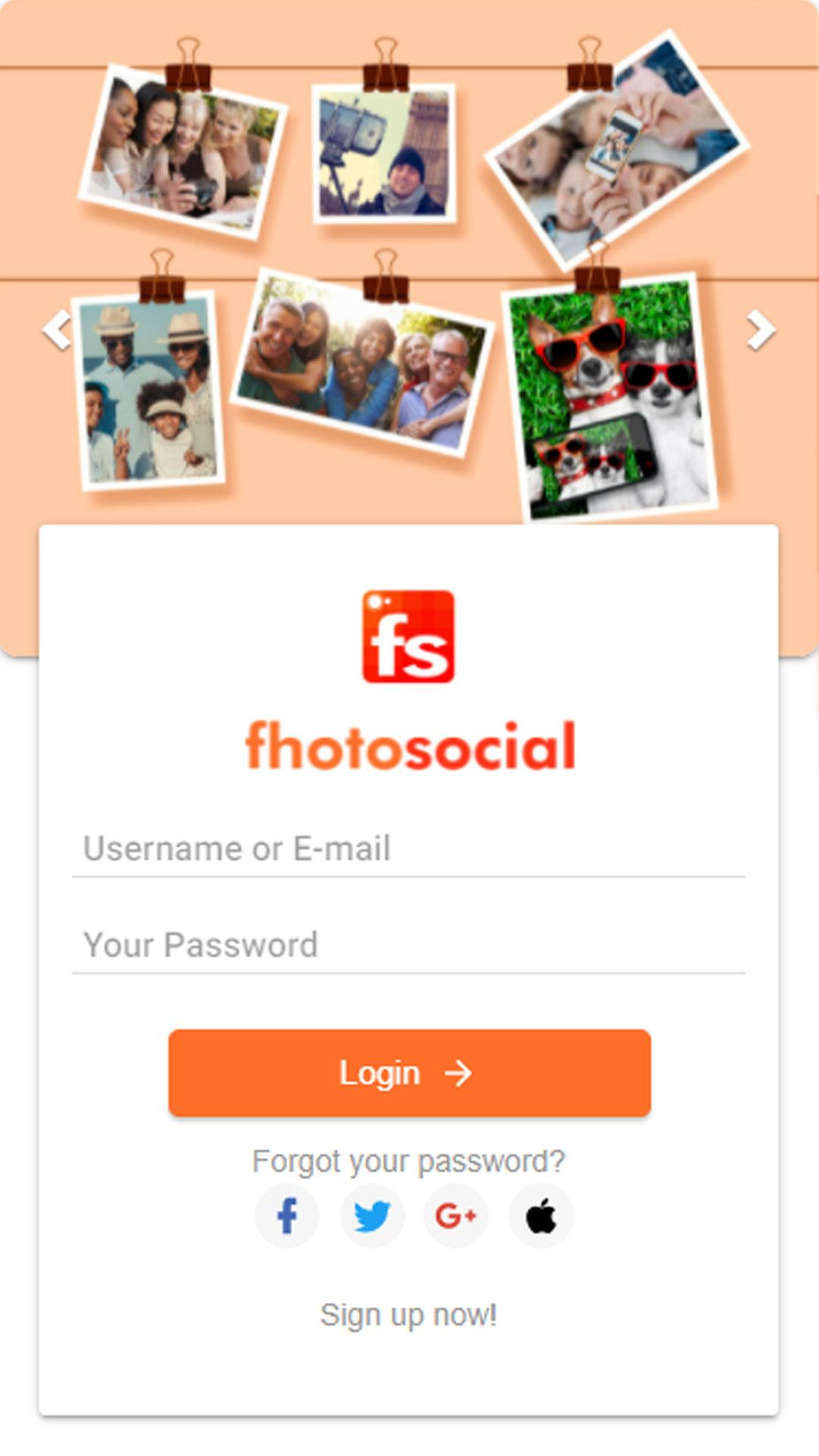Click the red fs app logo

point(408,636)
